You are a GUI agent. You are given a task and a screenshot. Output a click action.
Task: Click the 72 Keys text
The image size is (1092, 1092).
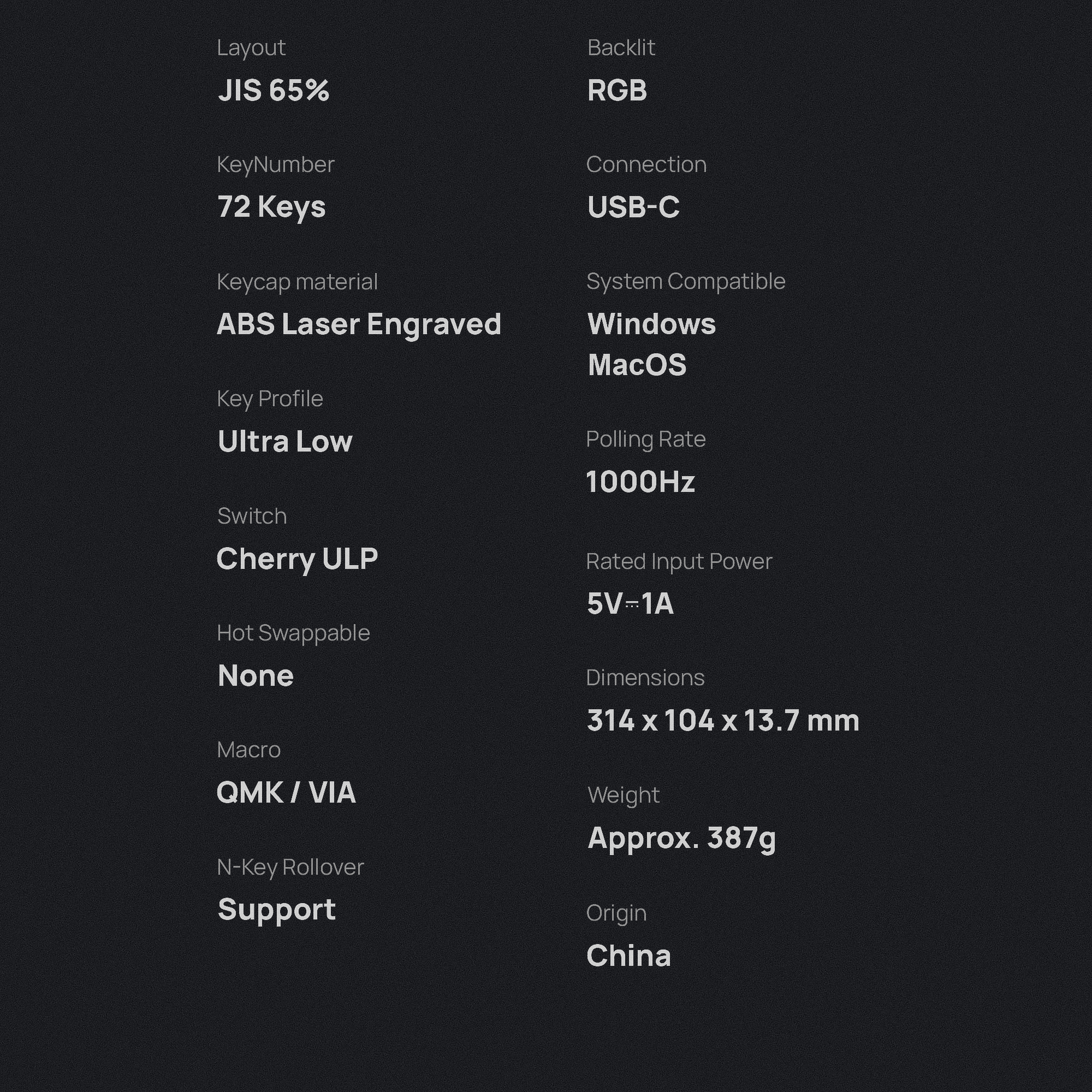pyautogui.click(x=271, y=207)
